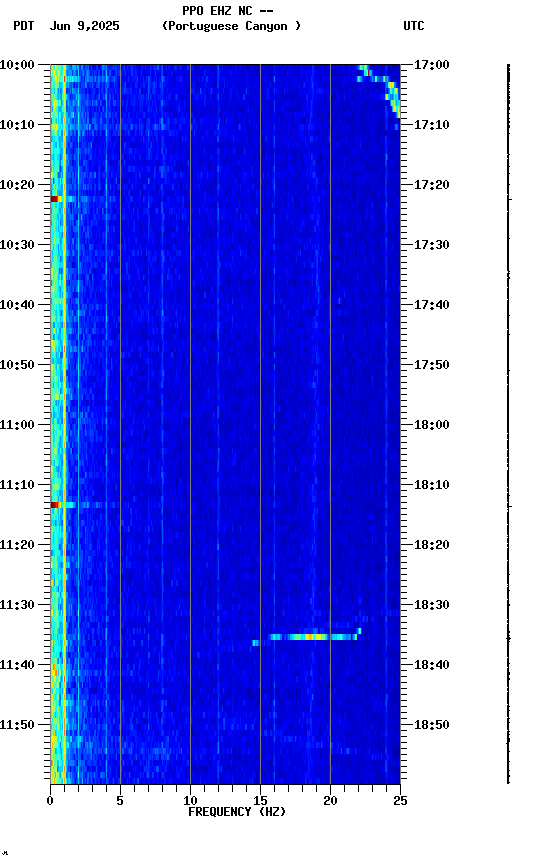The height and width of the screenshot is (864, 552).
Task: Click the 17:10 UTC time label
Action: 432,125
